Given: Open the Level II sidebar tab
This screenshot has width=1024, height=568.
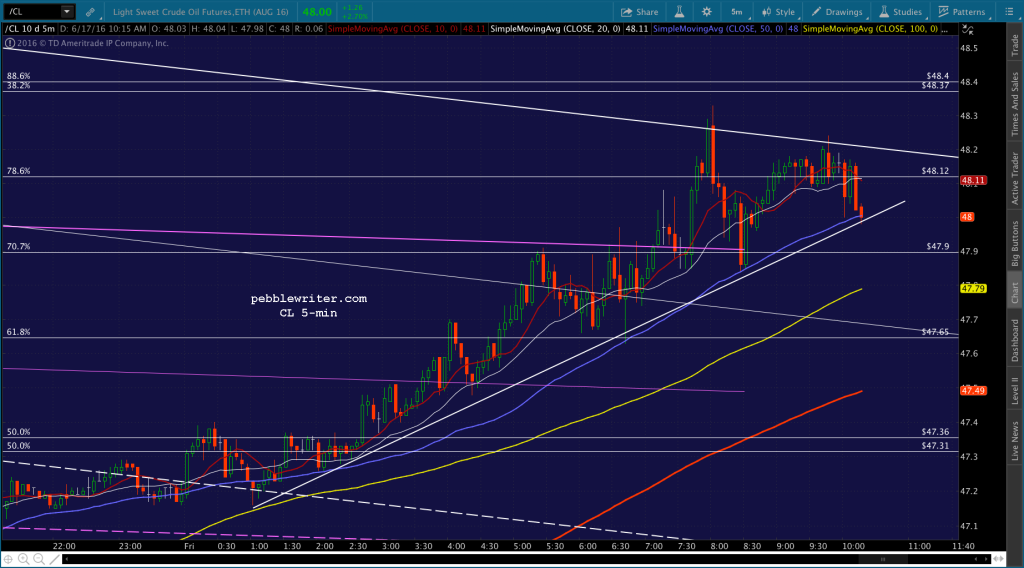Looking at the screenshot, I should point(1015,390).
